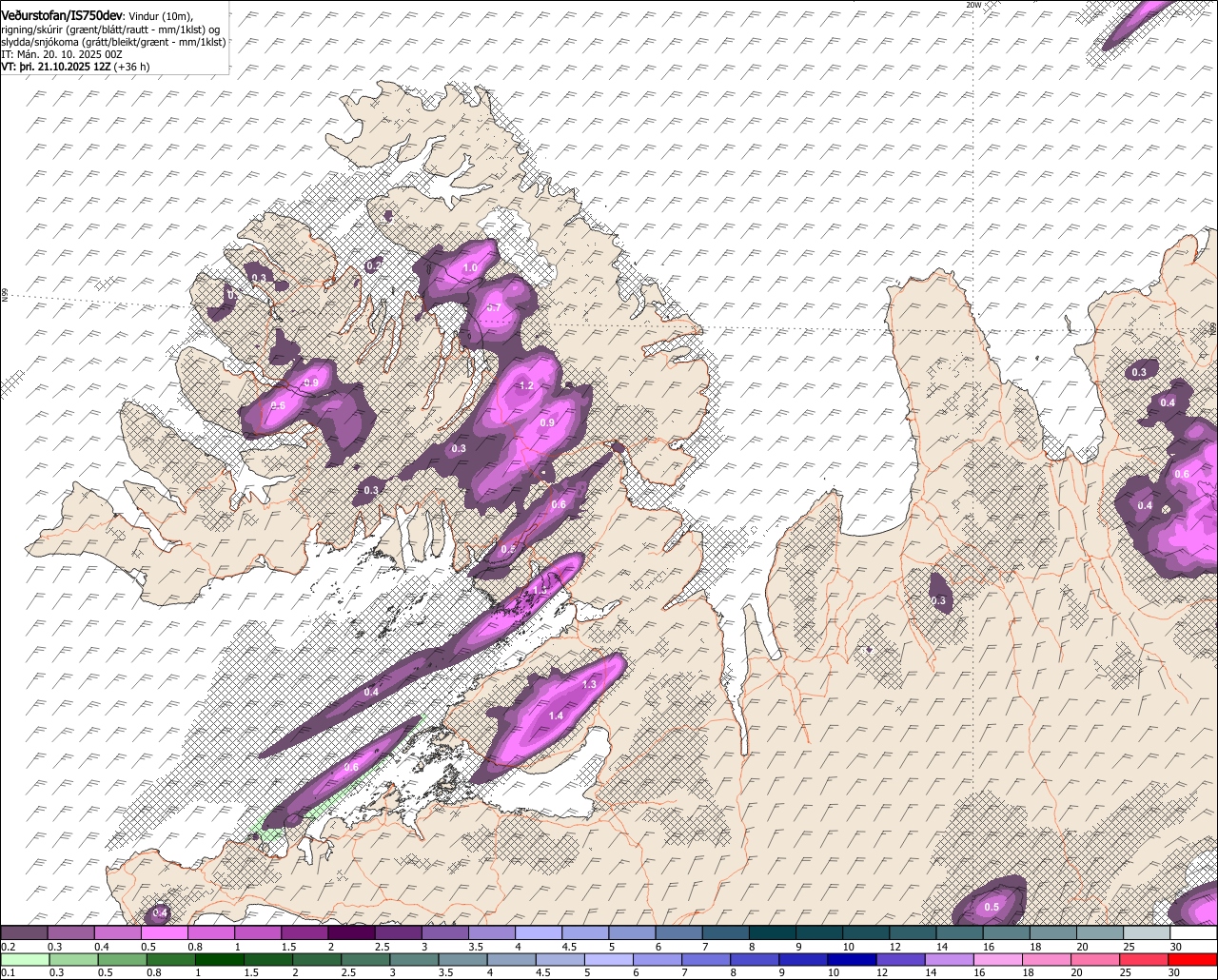
Task: Click the 1.4 precipitation value on the map
Action: click(557, 715)
